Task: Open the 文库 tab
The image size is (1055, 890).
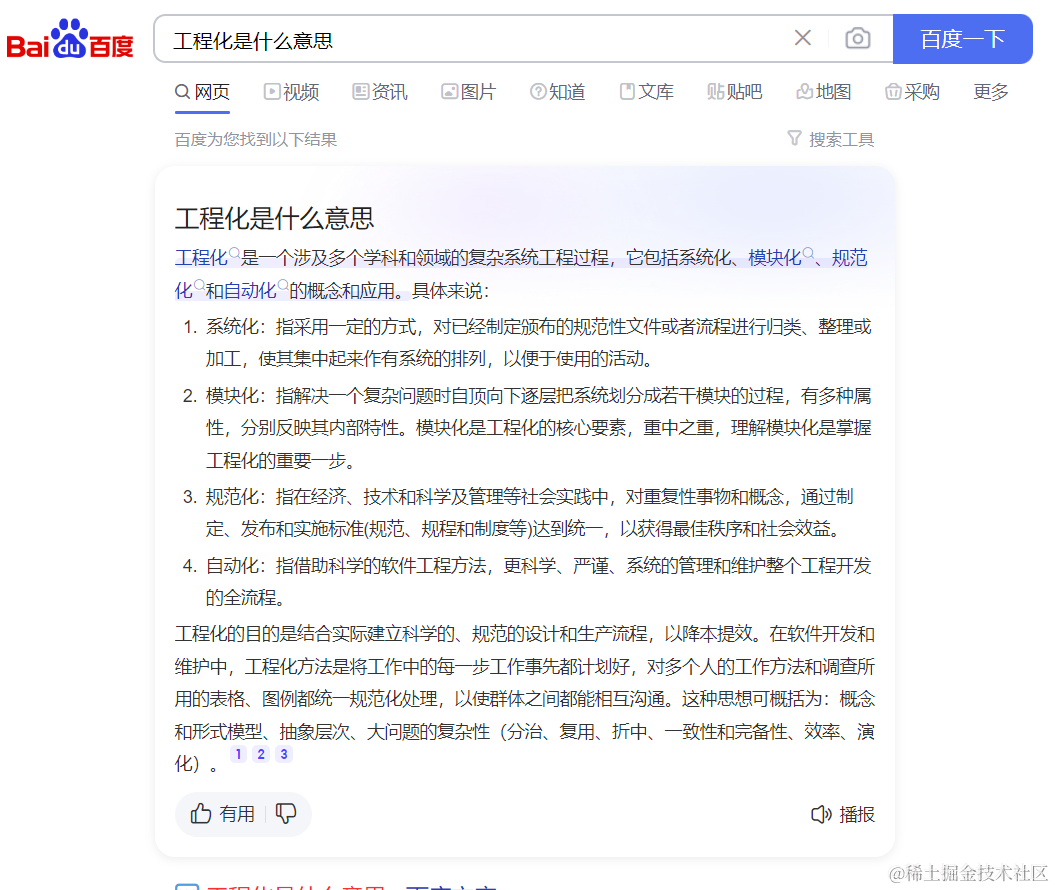Action: (x=647, y=91)
